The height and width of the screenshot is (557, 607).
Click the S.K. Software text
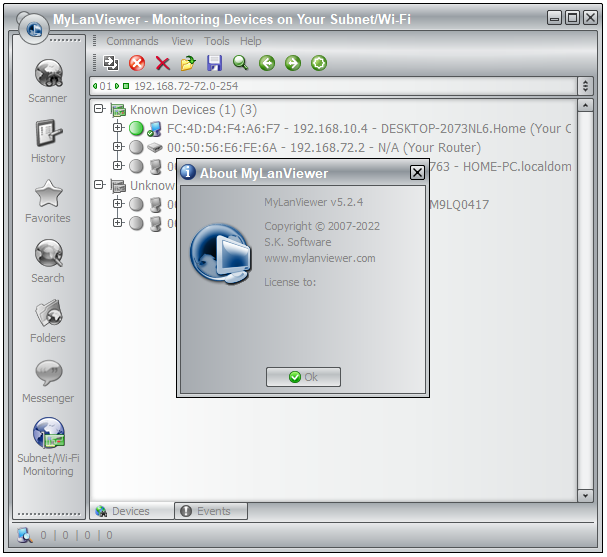pos(298,242)
